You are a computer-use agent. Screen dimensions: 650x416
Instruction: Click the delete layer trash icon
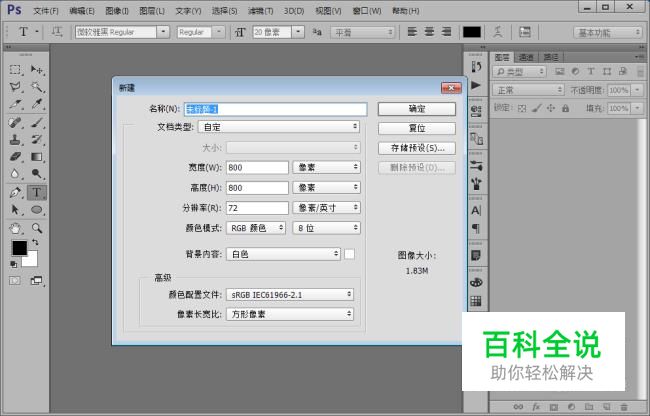pyautogui.click(x=624, y=407)
